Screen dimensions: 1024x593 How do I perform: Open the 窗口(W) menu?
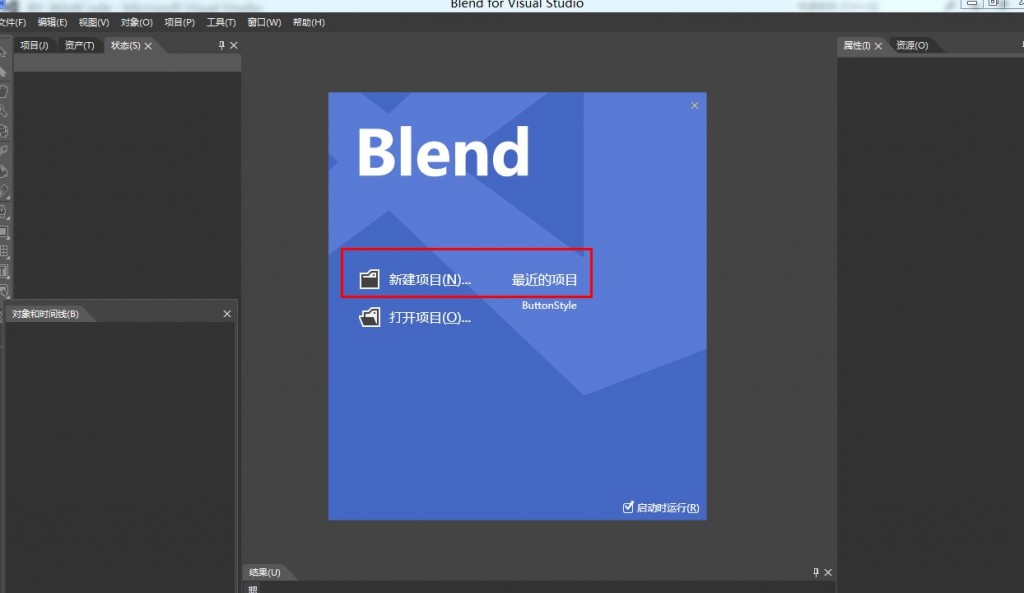[x=264, y=22]
